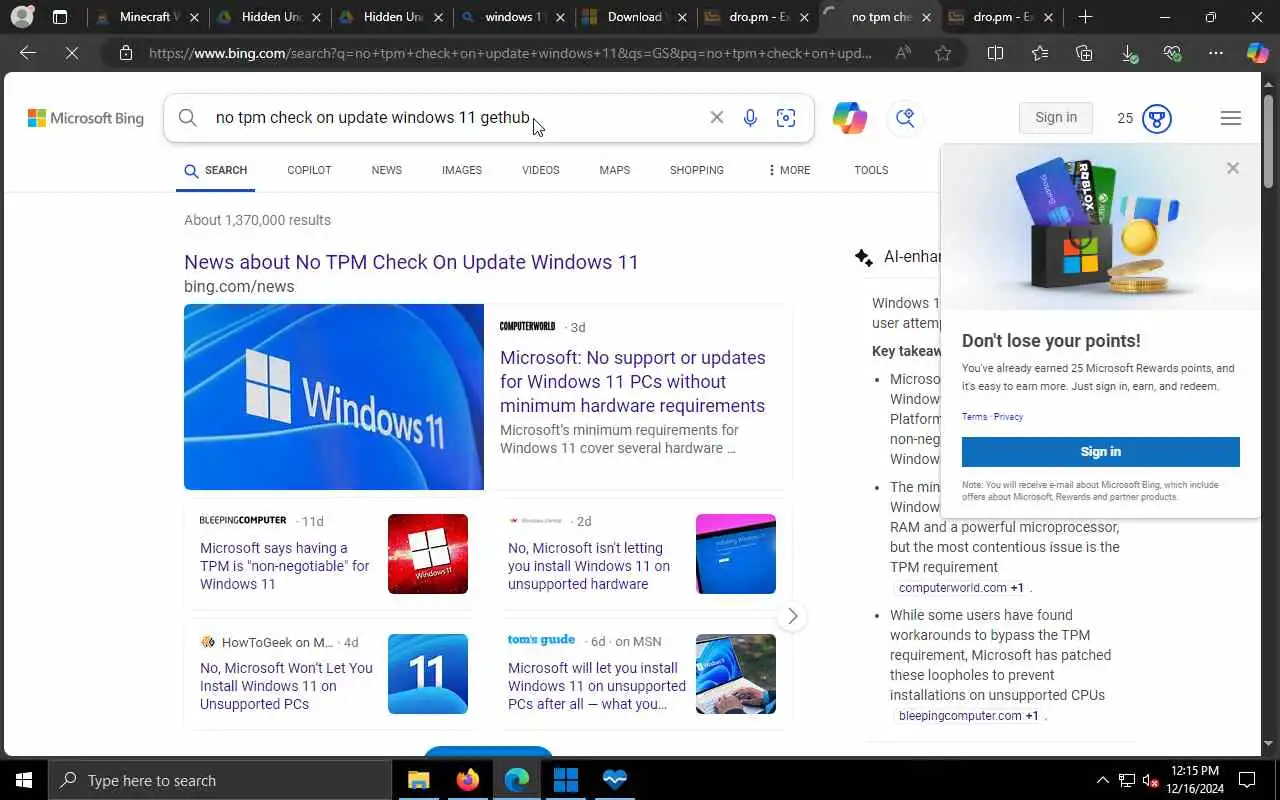Open Microsoft Rewards medal icon
Screen dimensions: 1280x800
pyautogui.click(x=1157, y=118)
